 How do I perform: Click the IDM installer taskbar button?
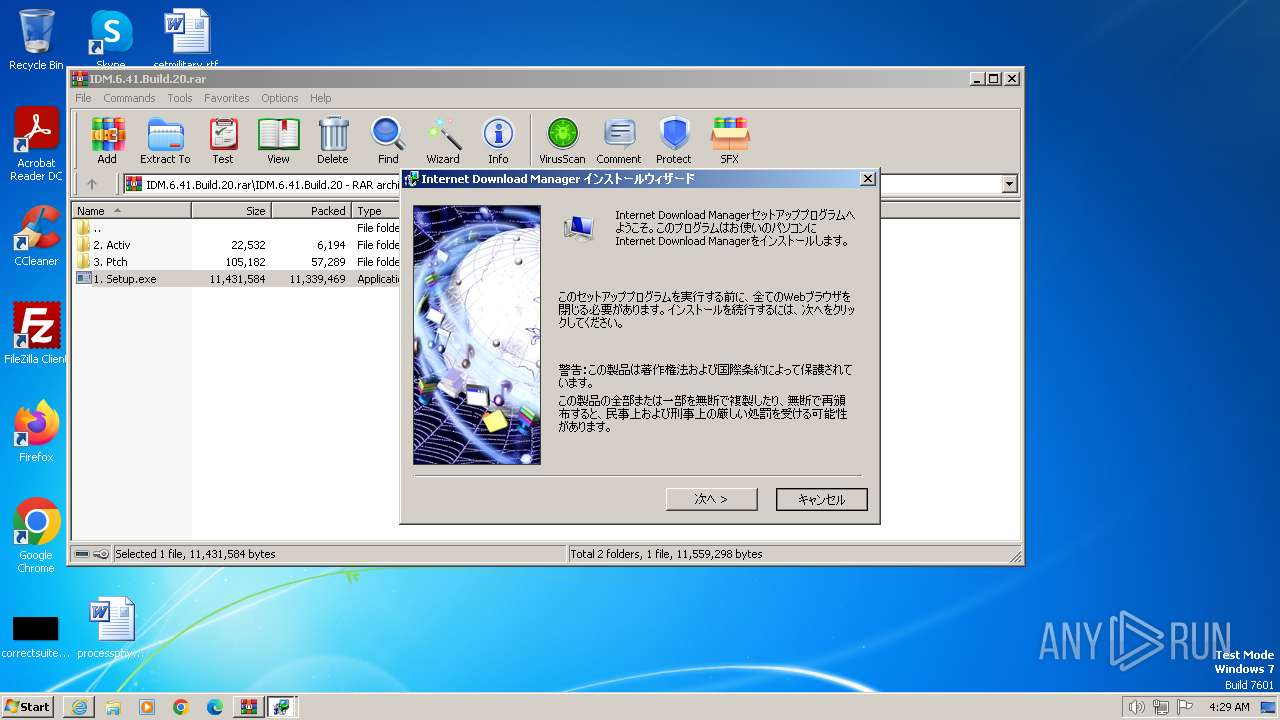coord(282,707)
